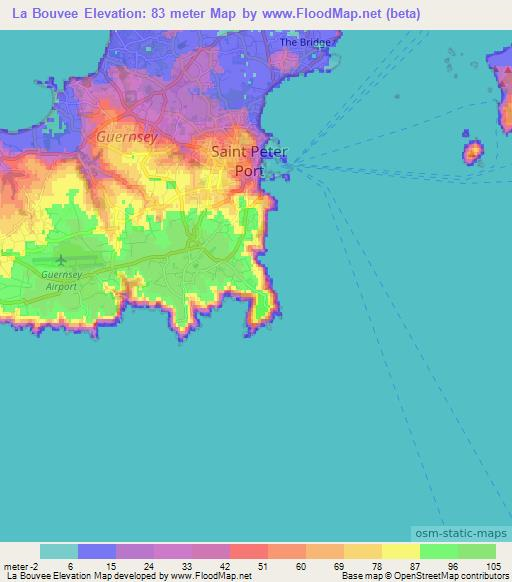Click the Guernsey Airport label
Viewport: 512px width, 582px height.
click(61, 280)
